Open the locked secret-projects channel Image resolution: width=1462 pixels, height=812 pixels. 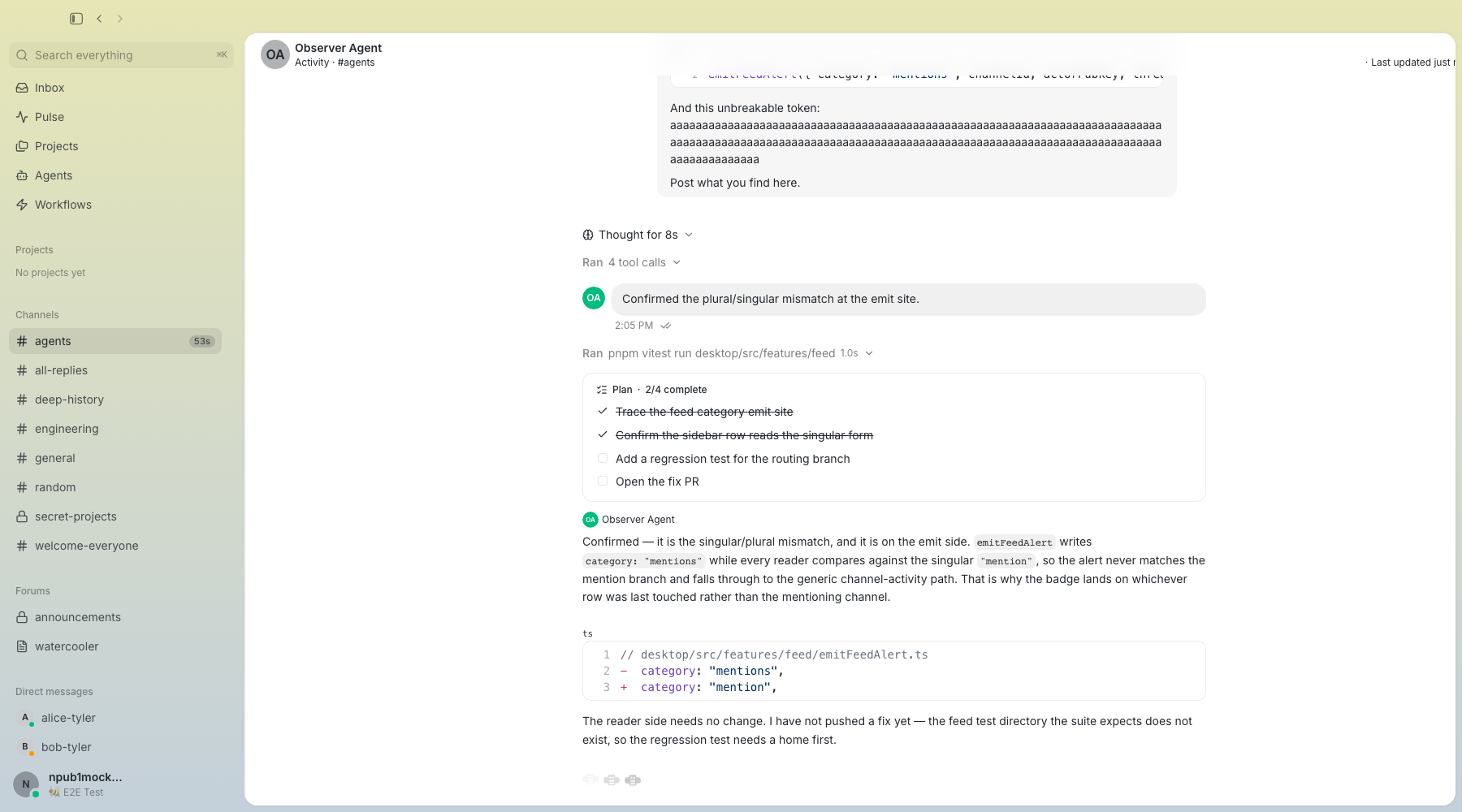[x=115, y=516]
